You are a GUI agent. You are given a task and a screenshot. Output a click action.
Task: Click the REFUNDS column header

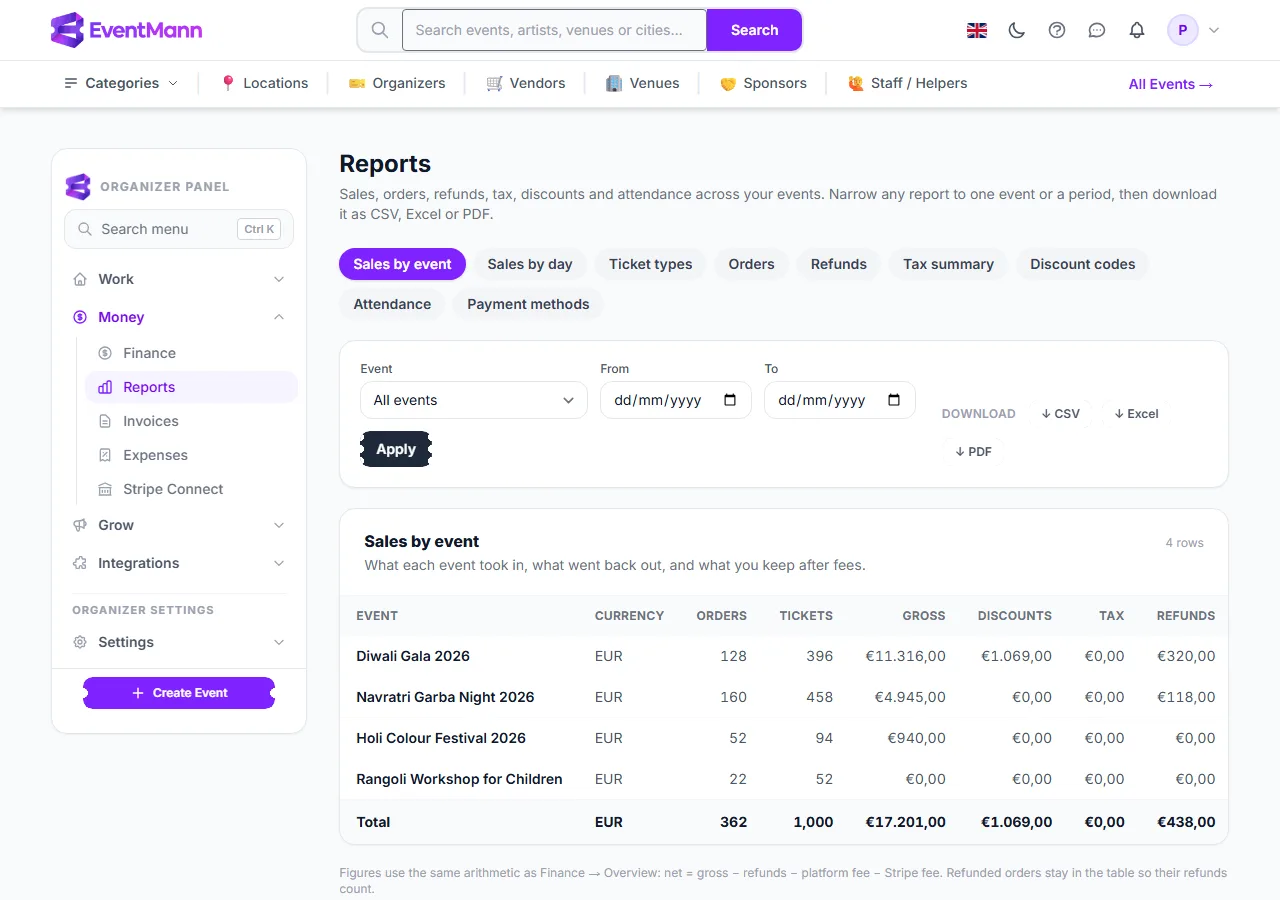[1186, 616]
